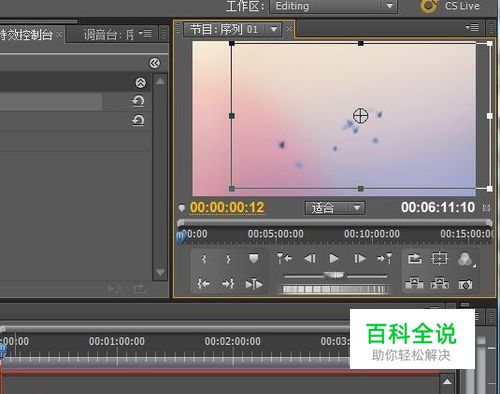This screenshot has height=394, width=500.
Task: Toggle Loop playback
Action: tap(414, 259)
